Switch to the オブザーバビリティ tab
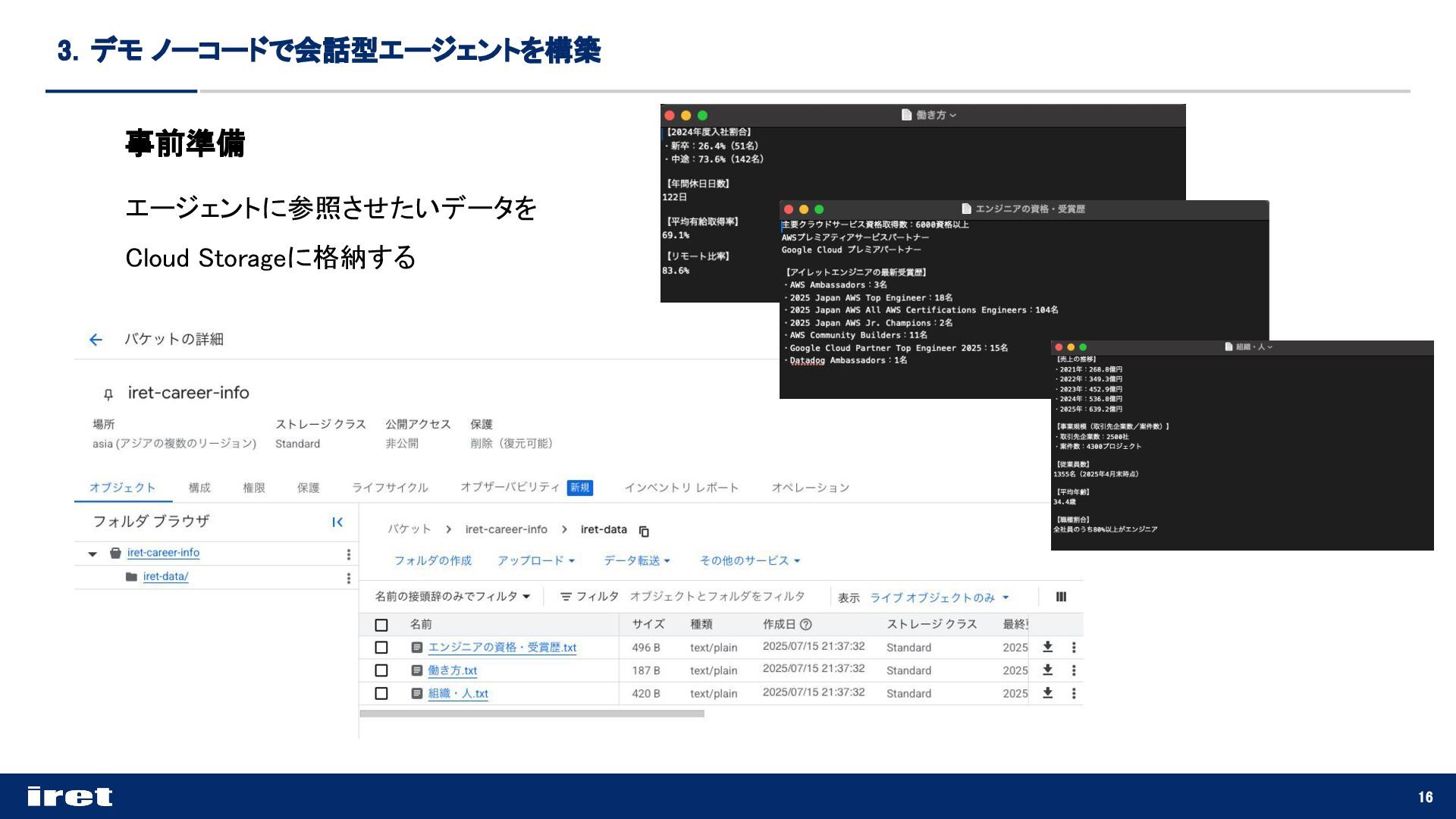Screen dimensions: 1456x819 [x=526, y=488]
